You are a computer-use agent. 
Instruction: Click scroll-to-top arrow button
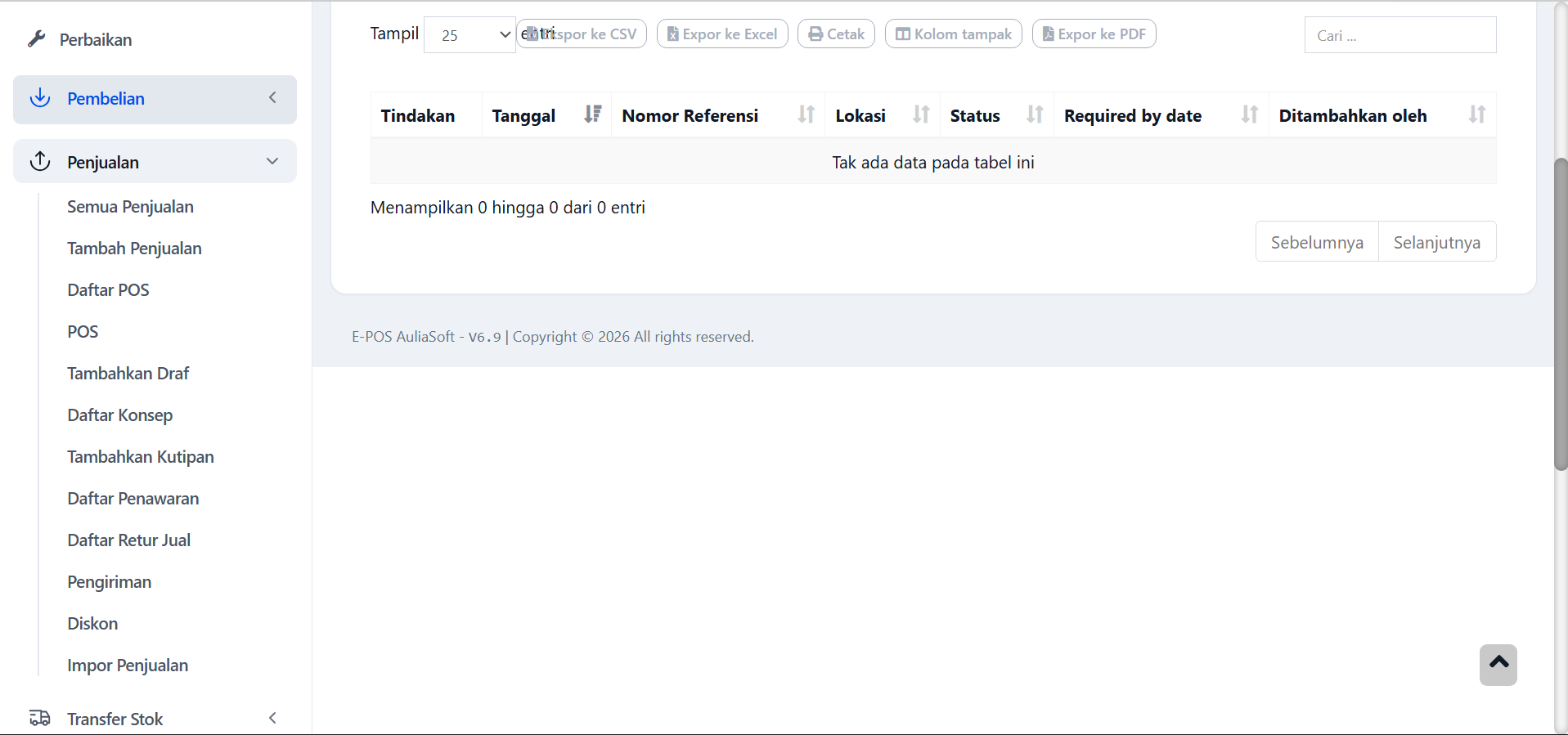(x=1498, y=664)
